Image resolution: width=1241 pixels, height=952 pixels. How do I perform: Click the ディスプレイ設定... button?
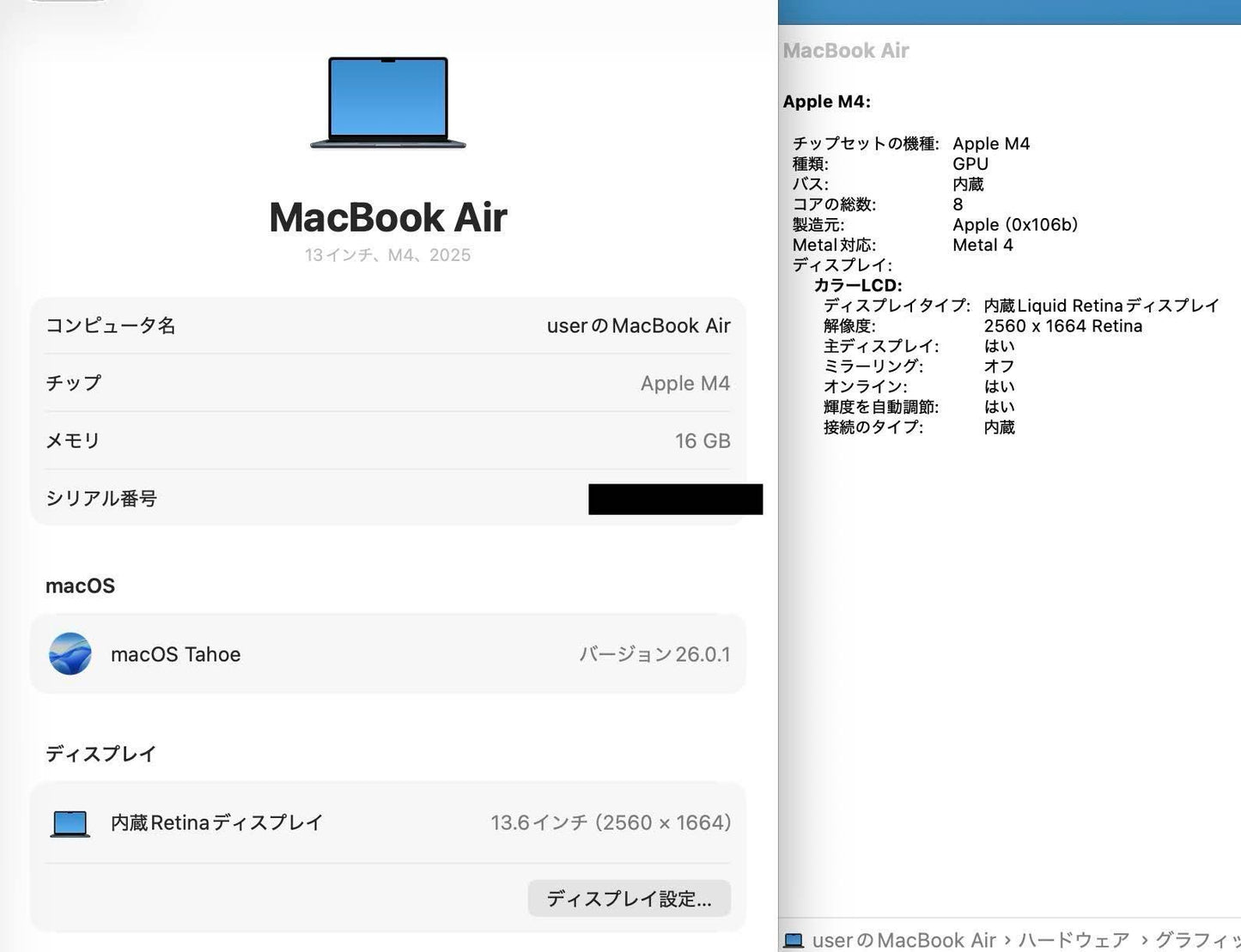coord(629,898)
